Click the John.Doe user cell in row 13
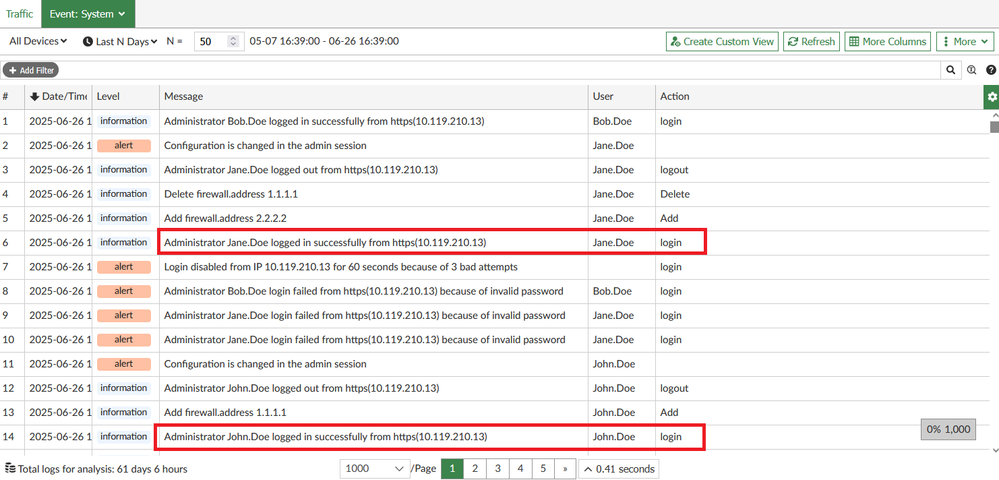This screenshot has width=999, height=480. [x=614, y=412]
